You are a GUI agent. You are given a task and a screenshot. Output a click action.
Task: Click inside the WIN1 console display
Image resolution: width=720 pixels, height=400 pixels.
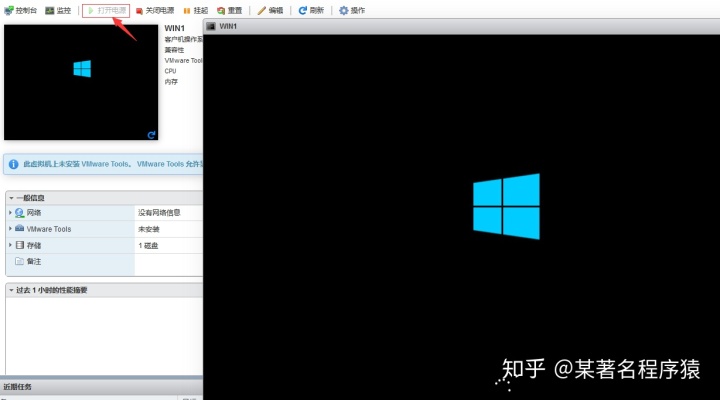click(461, 217)
